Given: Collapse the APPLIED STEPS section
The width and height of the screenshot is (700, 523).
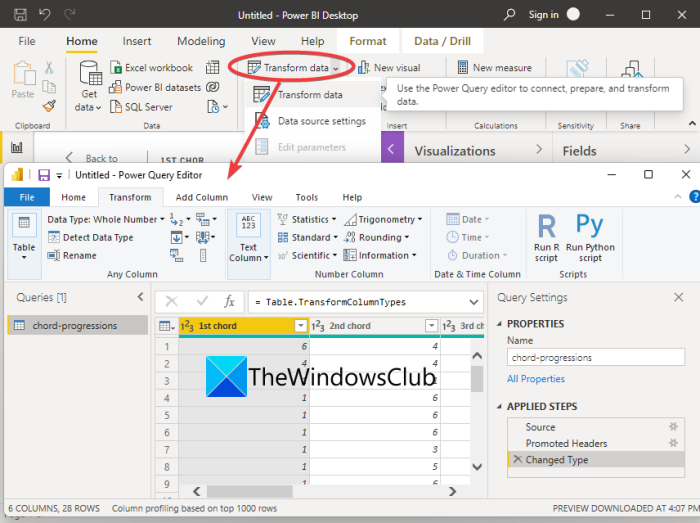Looking at the screenshot, I should (500, 407).
